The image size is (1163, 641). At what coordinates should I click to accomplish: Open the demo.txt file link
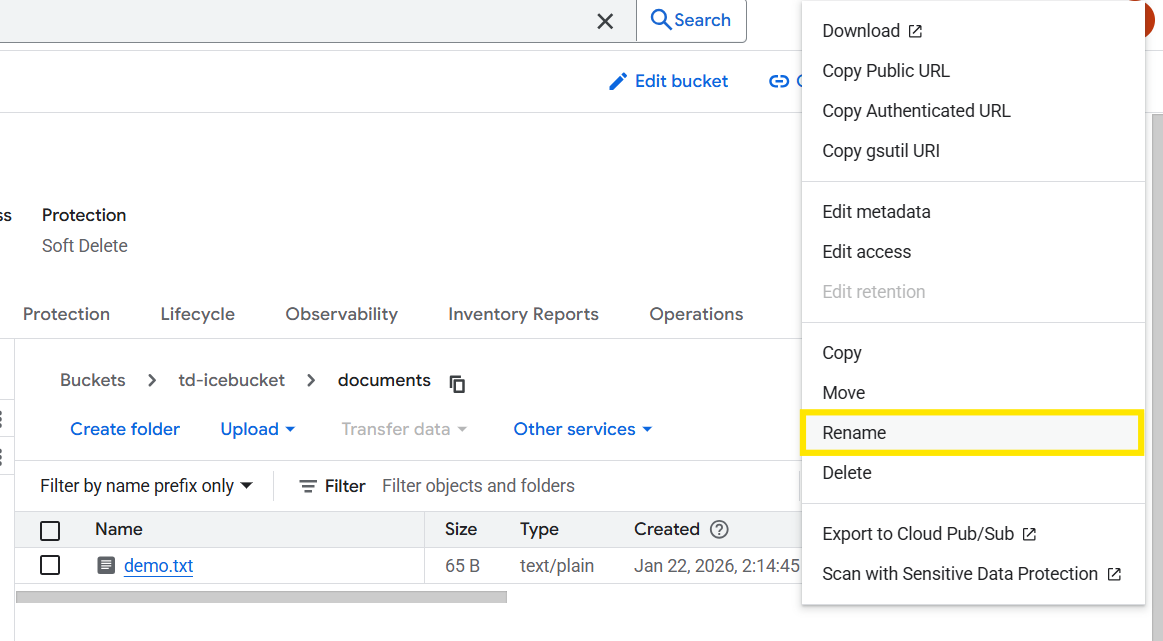pos(158,566)
